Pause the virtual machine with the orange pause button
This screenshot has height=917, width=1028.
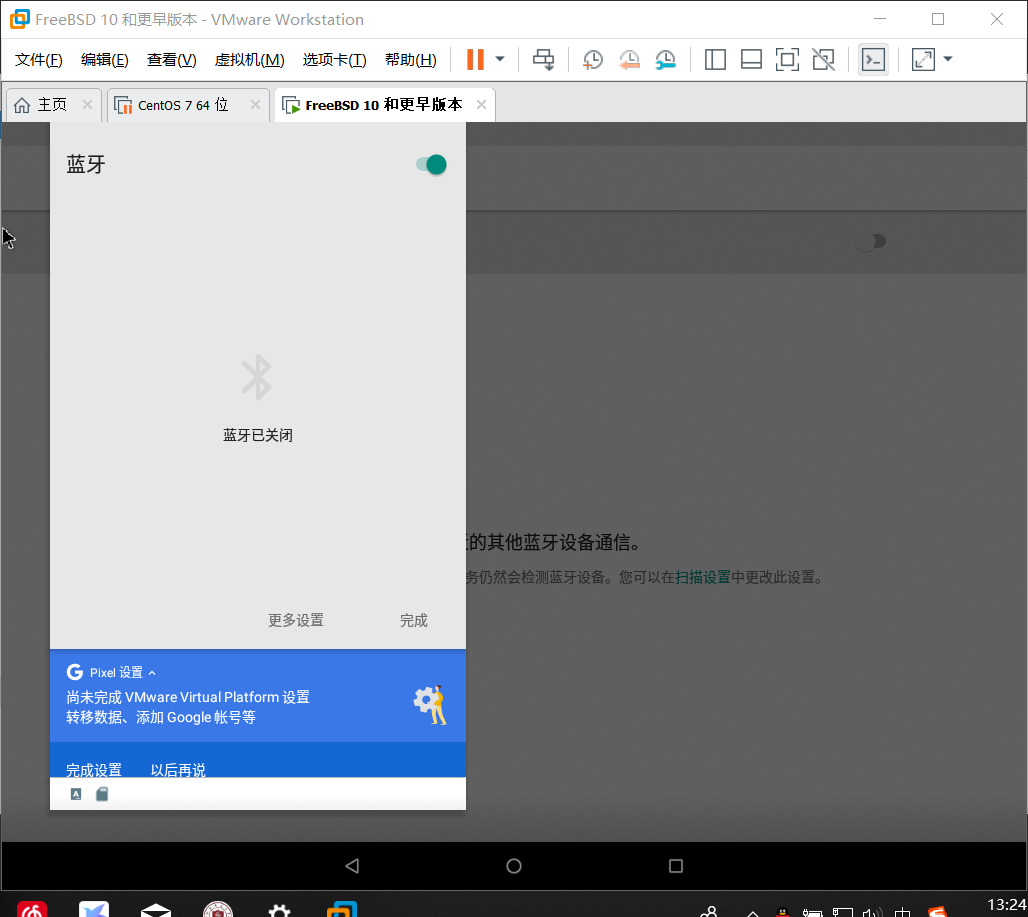pos(475,59)
